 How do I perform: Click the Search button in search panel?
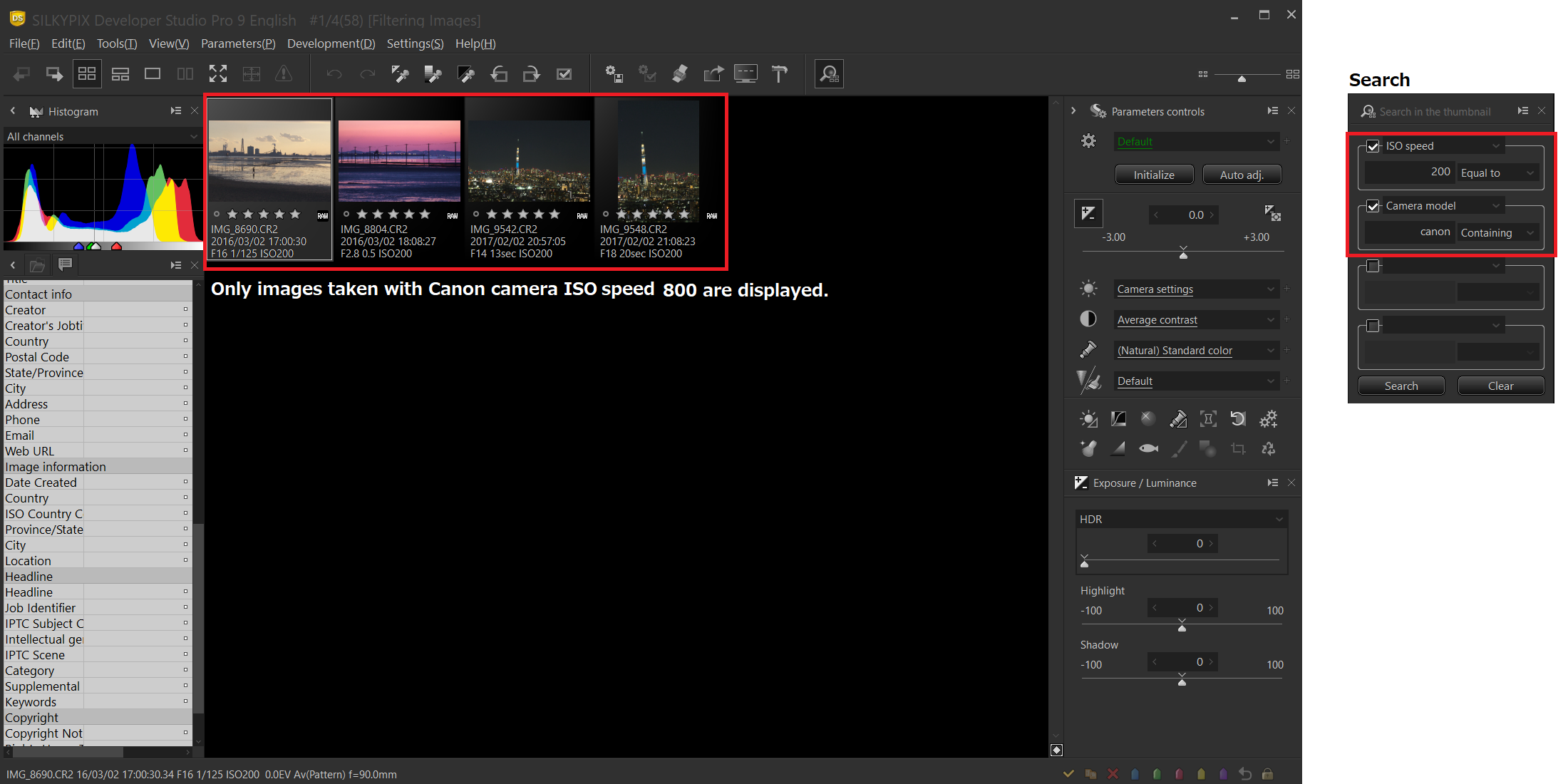[1401, 386]
